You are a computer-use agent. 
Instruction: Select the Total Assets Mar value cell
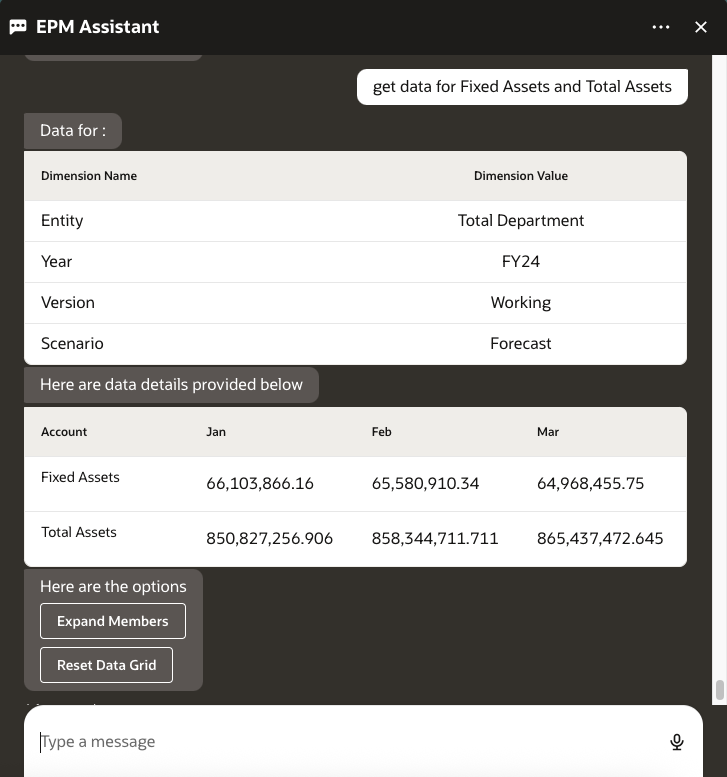click(x=600, y=539)
